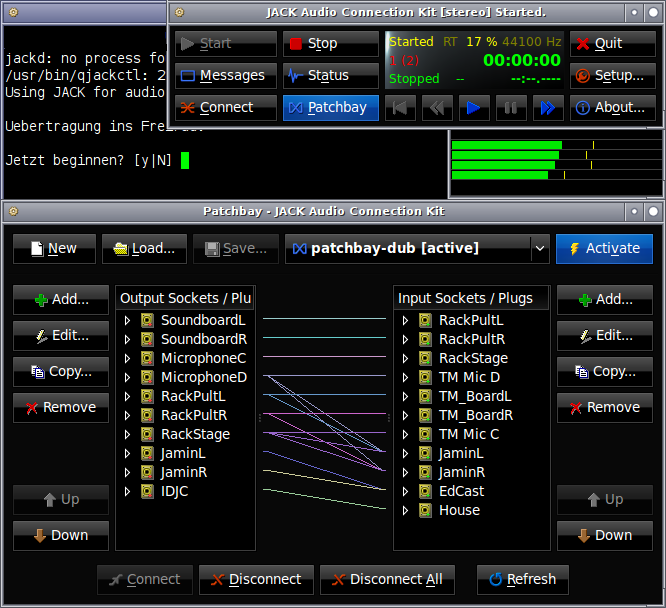Click the transport fast-forward button

pos(548,108)
